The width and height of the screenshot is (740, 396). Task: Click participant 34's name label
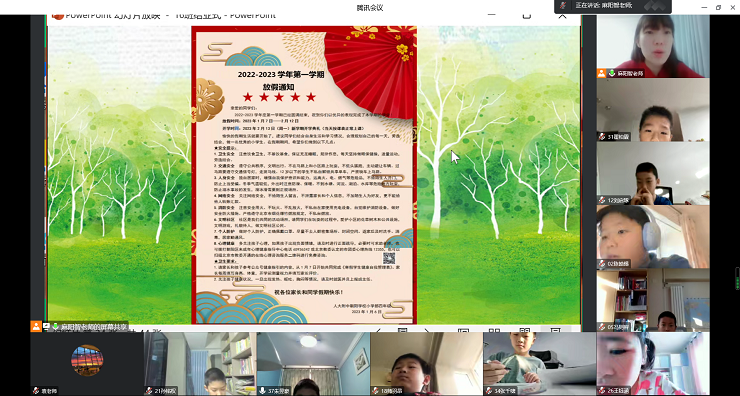tap(505, 391)
